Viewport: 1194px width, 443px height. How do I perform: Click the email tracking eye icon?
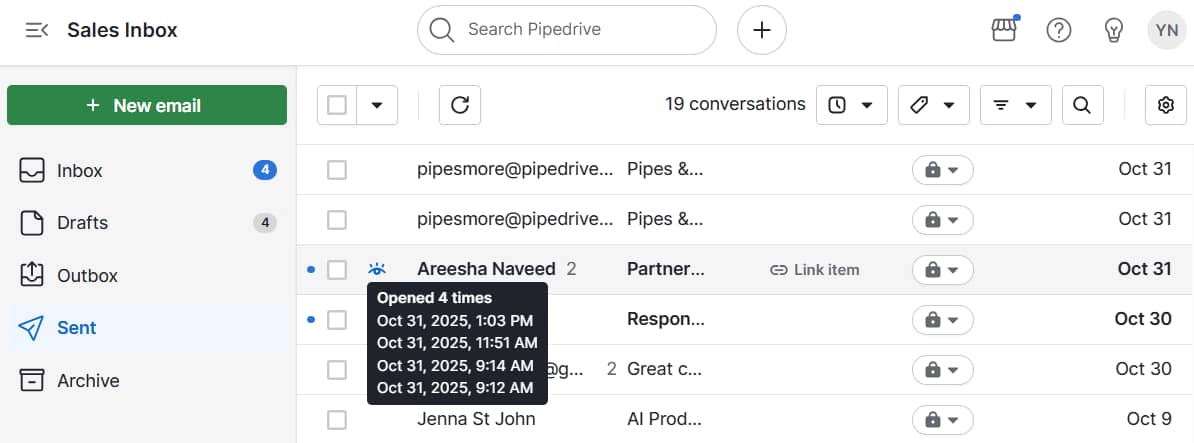coord(377,269)
